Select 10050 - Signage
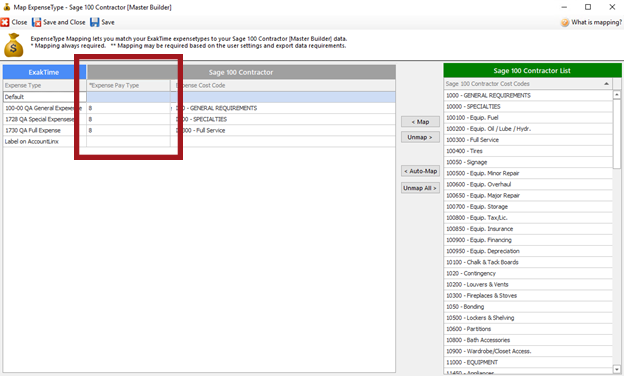The width and height of the screenshot is (624, 376). (x=528, y=162)
